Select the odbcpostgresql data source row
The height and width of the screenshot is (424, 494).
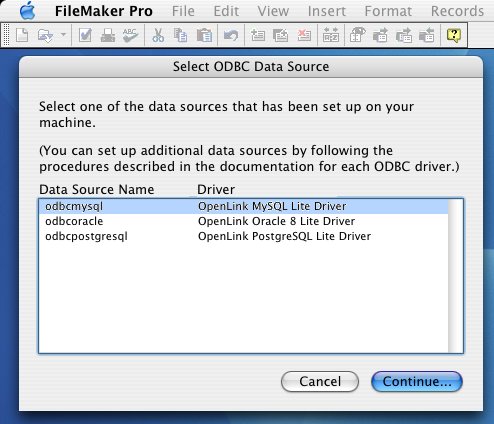(244, 236)
